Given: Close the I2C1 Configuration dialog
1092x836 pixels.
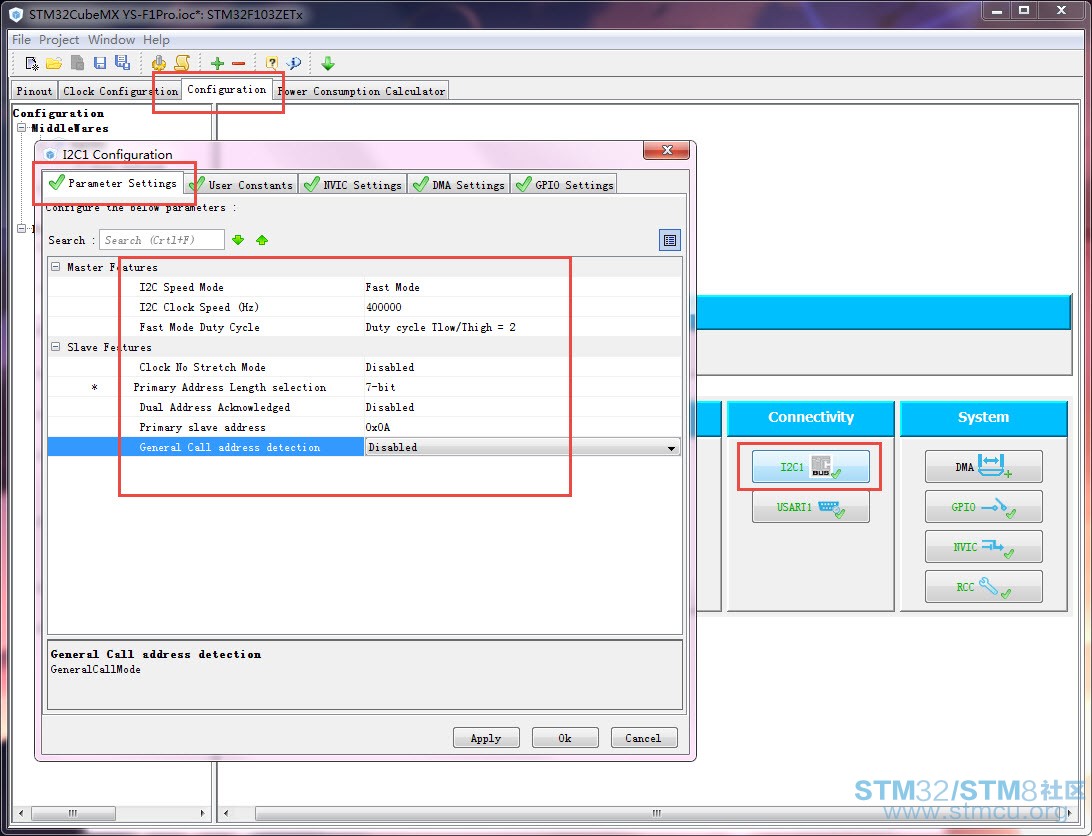Looking at the screenshot, I should coord(666,150).
